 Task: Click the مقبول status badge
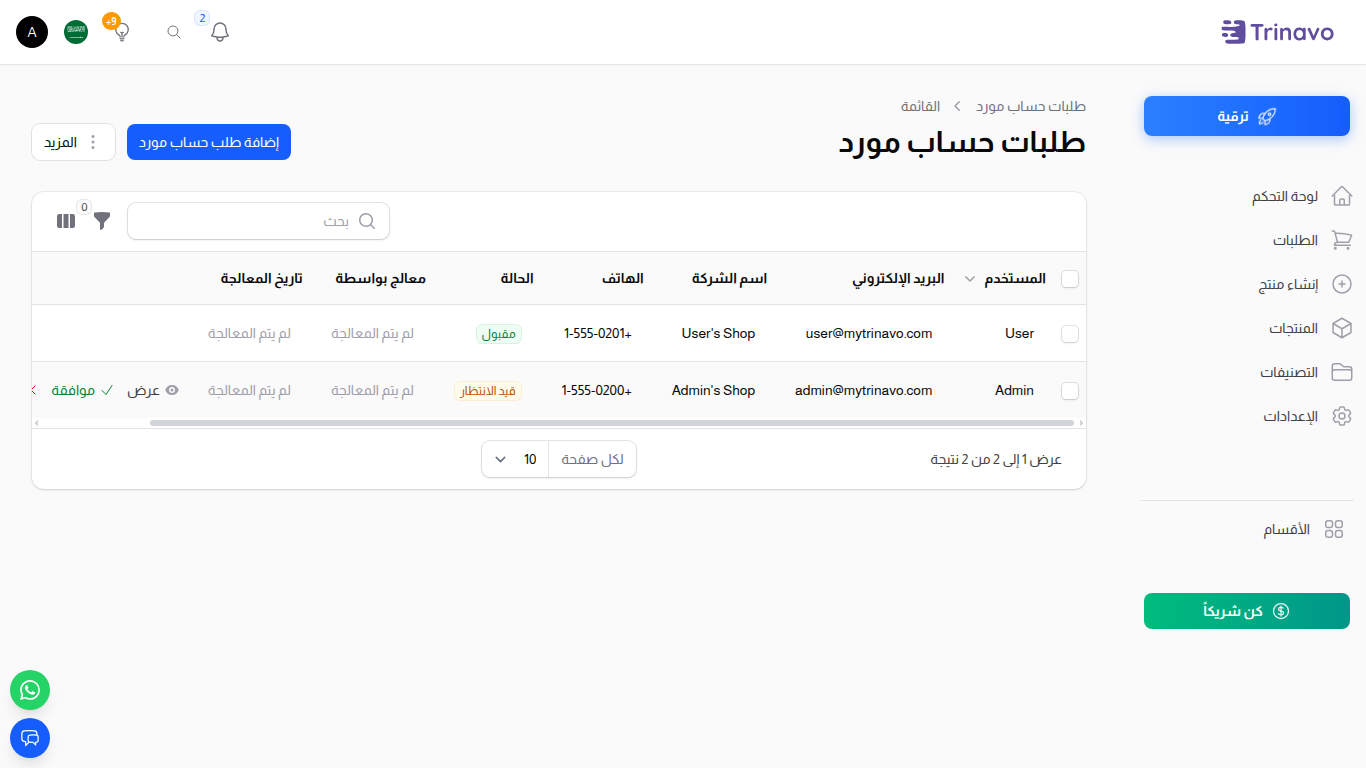499,334
